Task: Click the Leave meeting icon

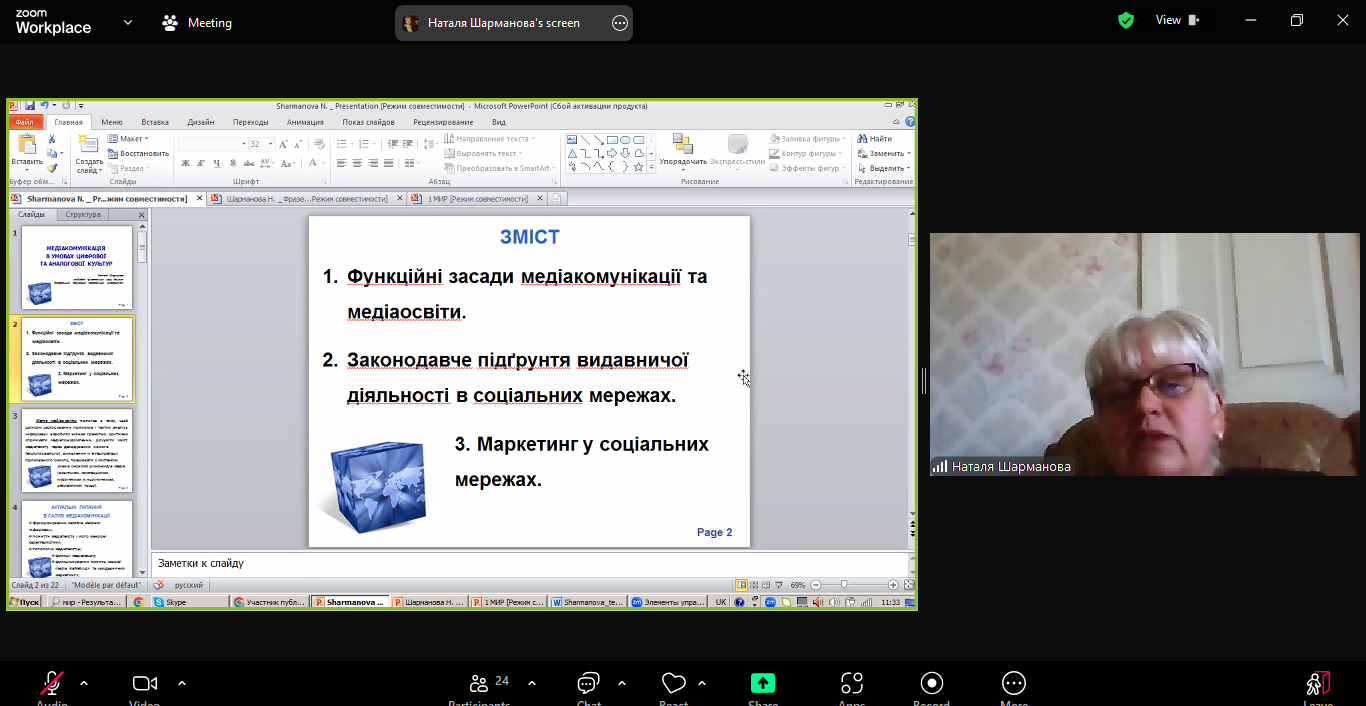Action: click(1318, 684)
